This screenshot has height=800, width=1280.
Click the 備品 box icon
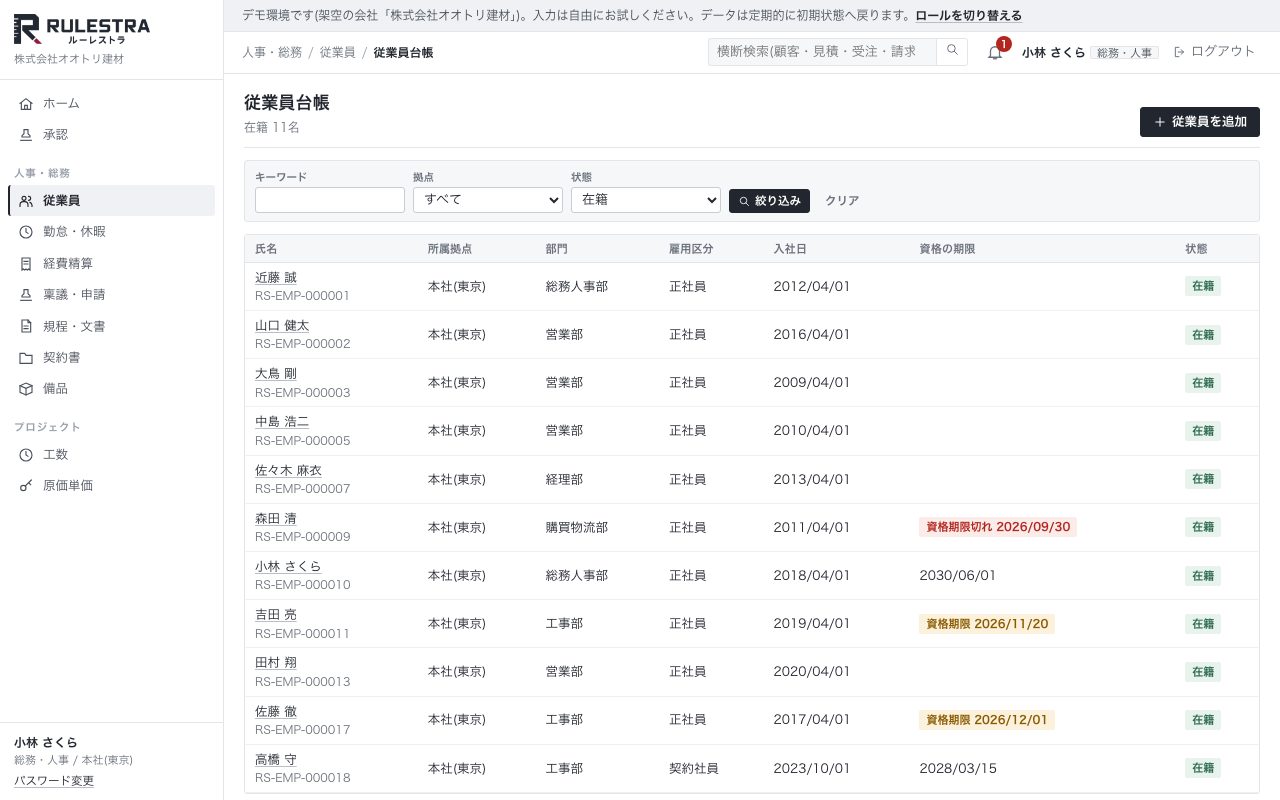pyautogui.click(x=26, y=389)
